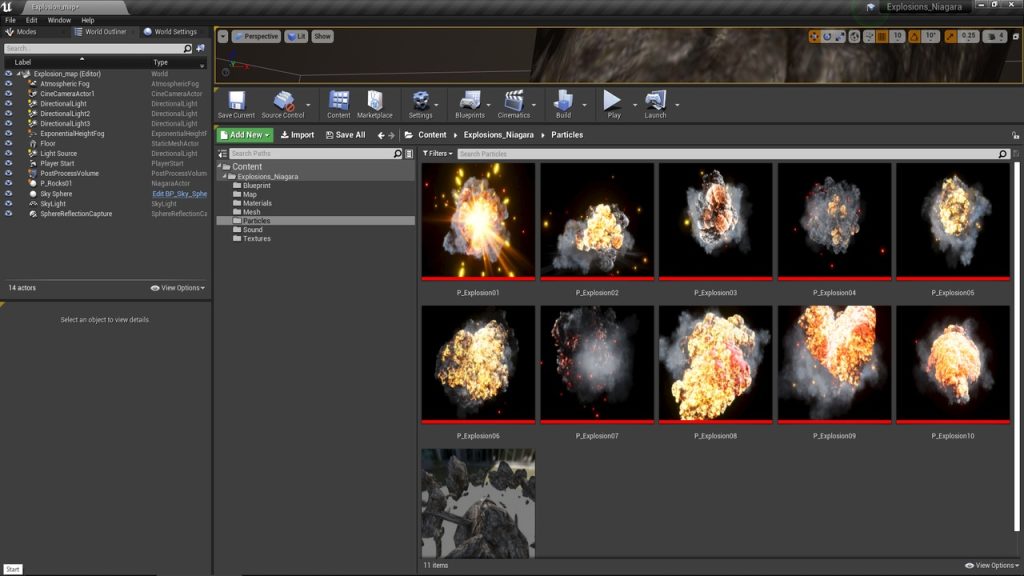Click the Build toolbar icon

pyautogui.click(x=563, y=102)
